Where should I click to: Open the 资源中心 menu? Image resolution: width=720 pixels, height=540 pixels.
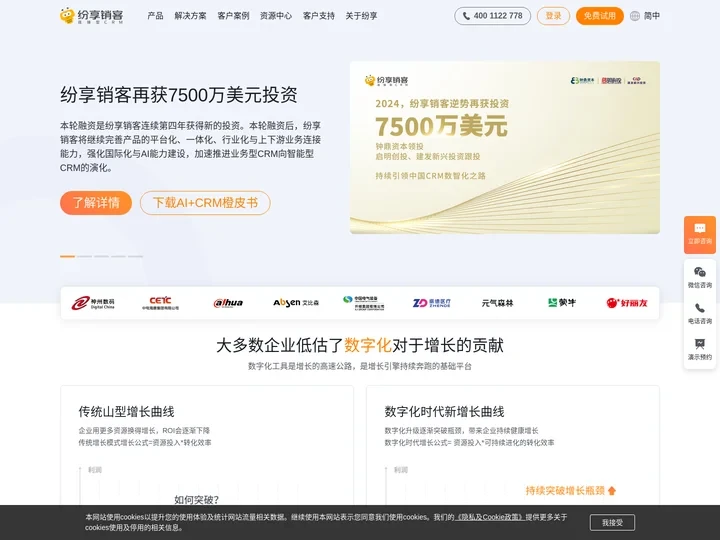(x=276, y=16)
